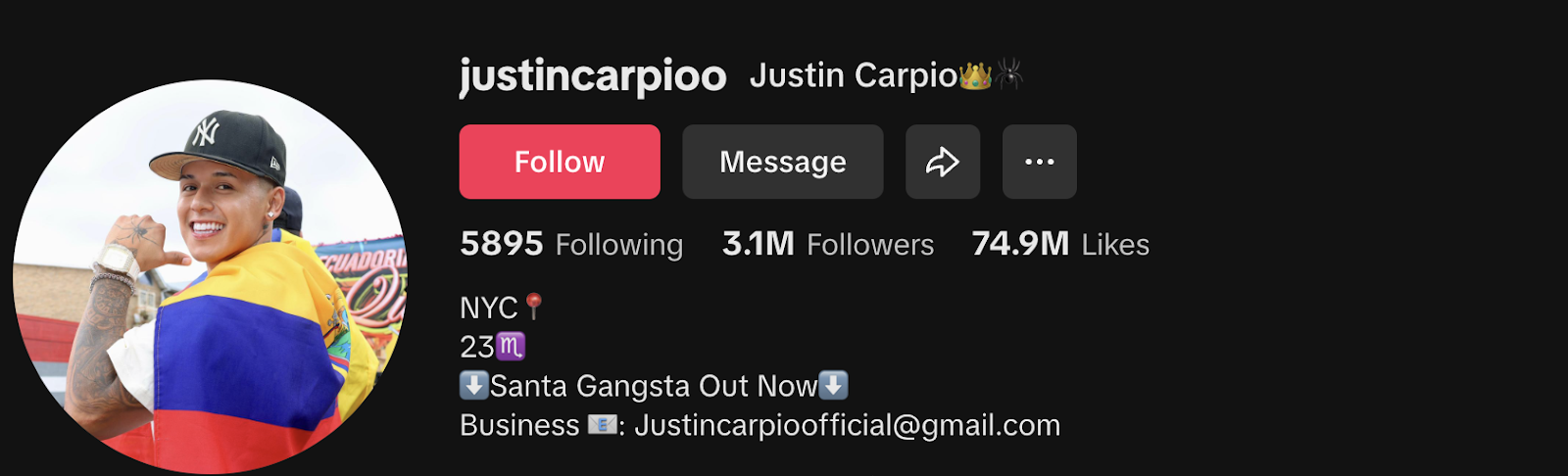The width and height of the screenshot is (1568, 476).
Task: Click the spider emoji beside the crown
Action: [1009, 74]
